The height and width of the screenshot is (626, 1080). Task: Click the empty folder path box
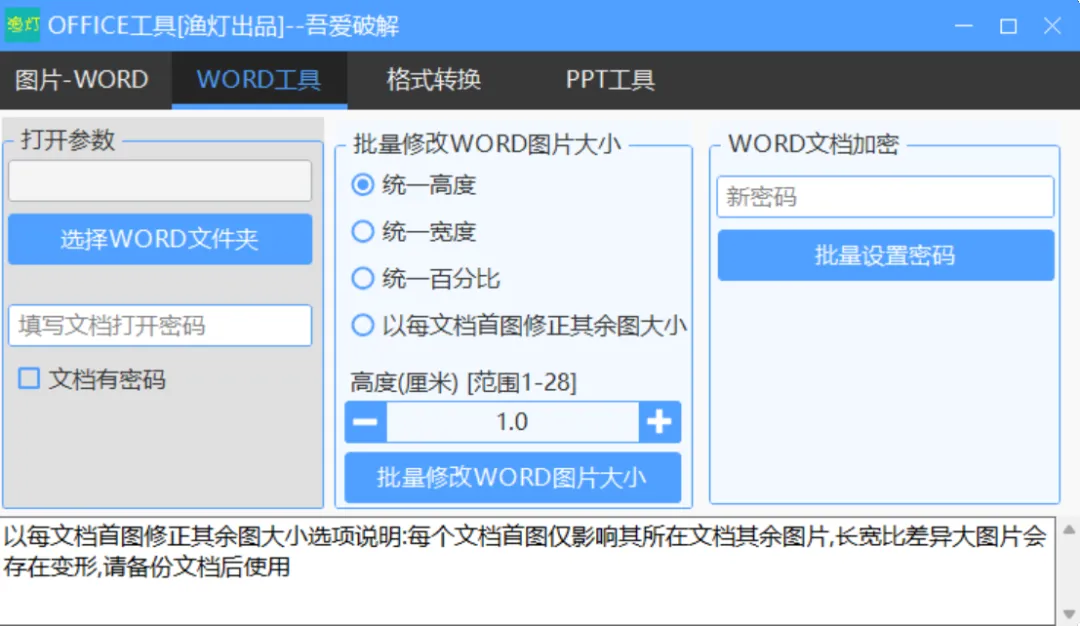click(160, 180)
